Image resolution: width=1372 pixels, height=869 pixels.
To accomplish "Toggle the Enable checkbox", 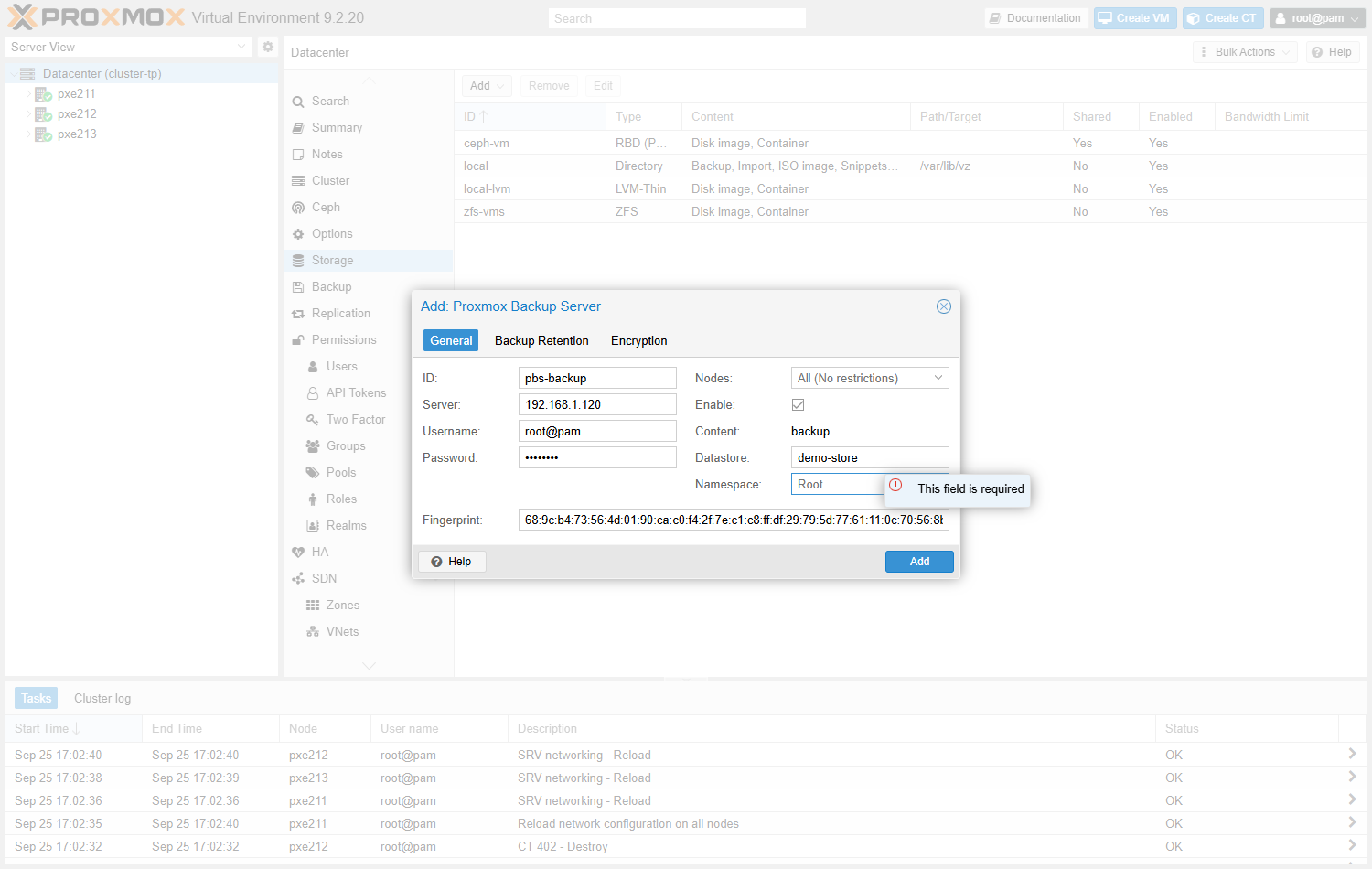I will [799, 404].
